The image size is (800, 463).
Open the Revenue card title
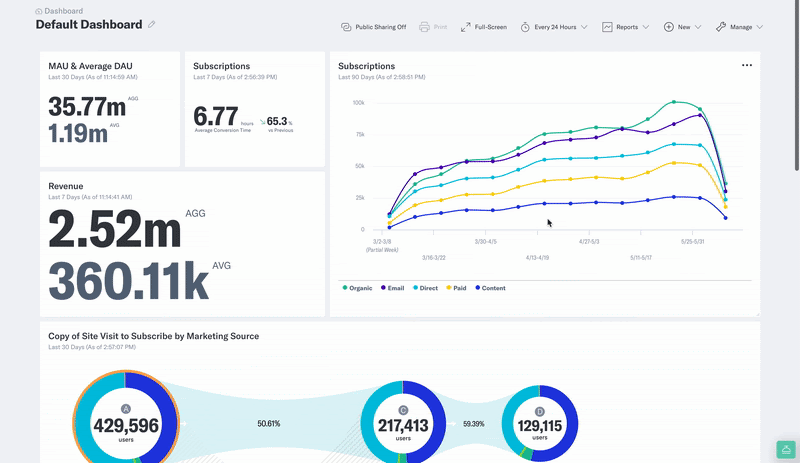(x=66, y=186)
